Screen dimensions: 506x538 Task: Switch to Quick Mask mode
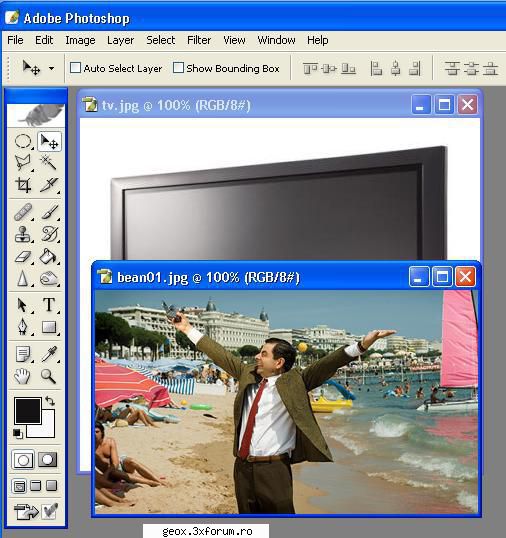(47, 459)
